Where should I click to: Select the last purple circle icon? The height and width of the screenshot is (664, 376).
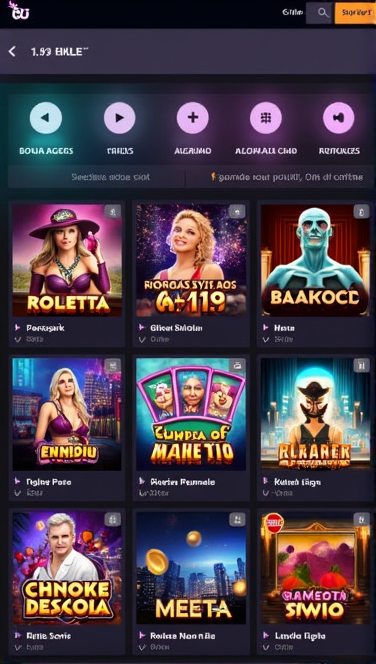339,118
